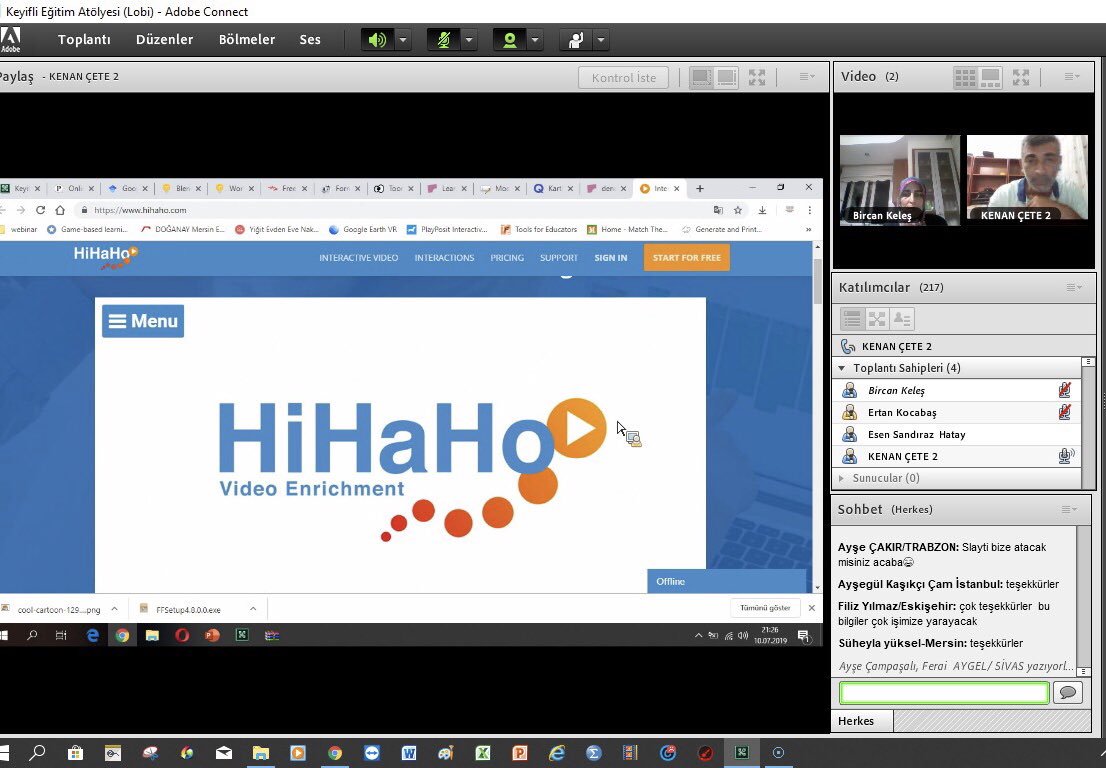Open the Sohbet pod options menu
1106x768 pixels.
coord(1069,509)
